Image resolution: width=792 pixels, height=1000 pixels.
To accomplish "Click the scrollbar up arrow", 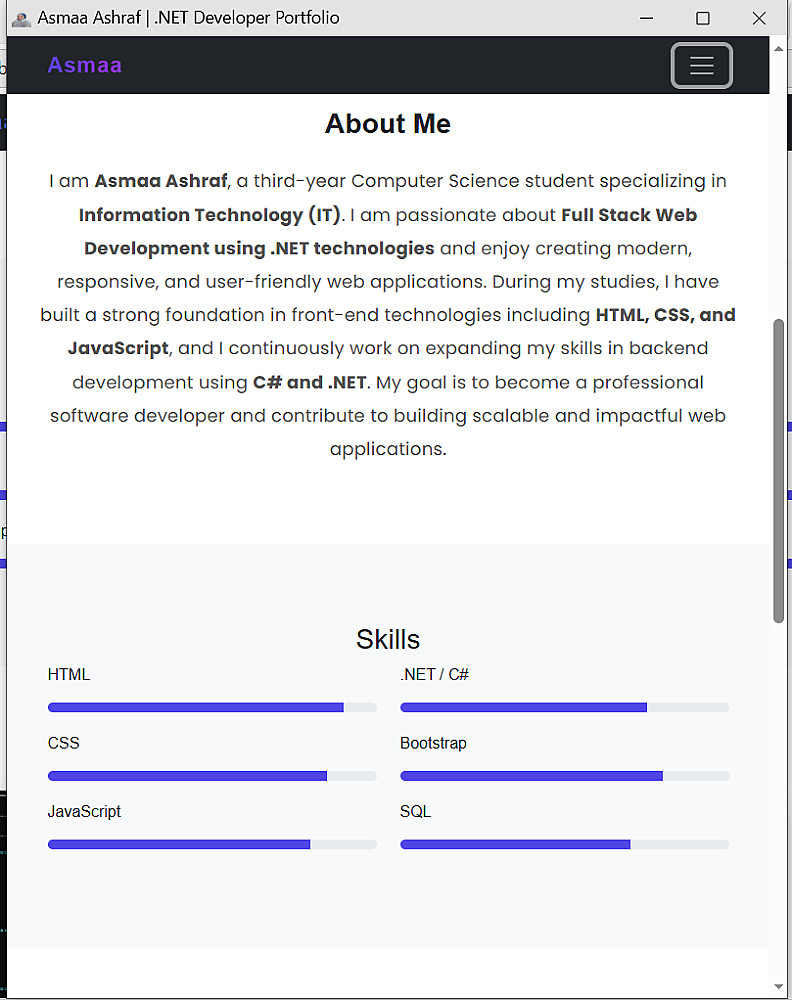I will (x=779, y=47).
